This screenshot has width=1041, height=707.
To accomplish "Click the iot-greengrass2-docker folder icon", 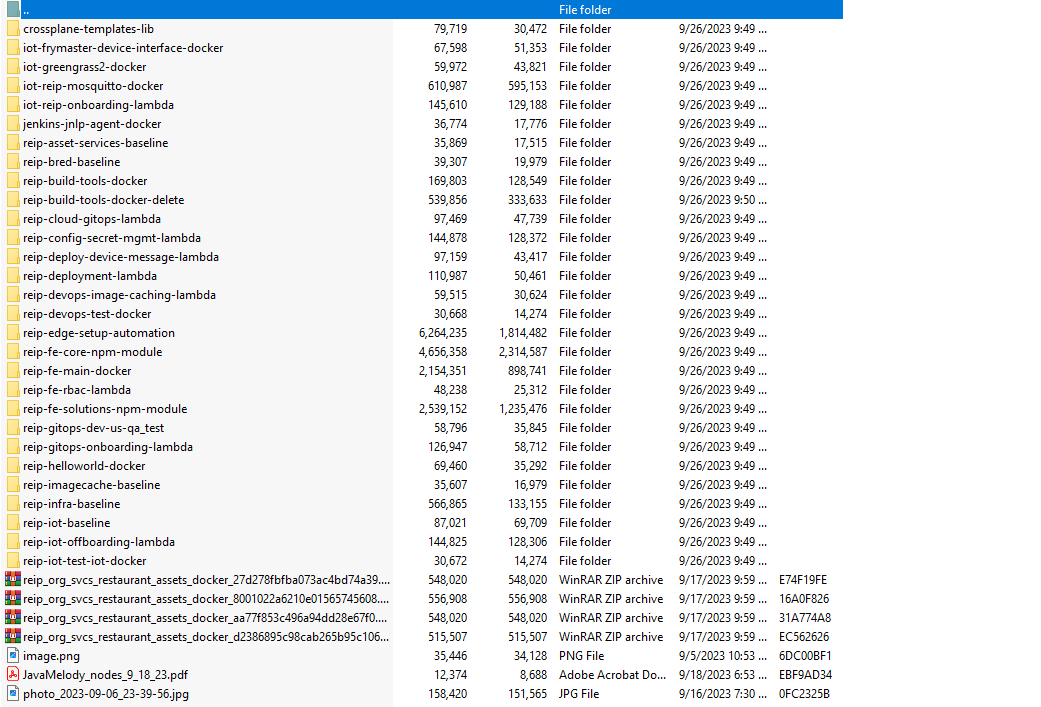I will click(13, 66).
